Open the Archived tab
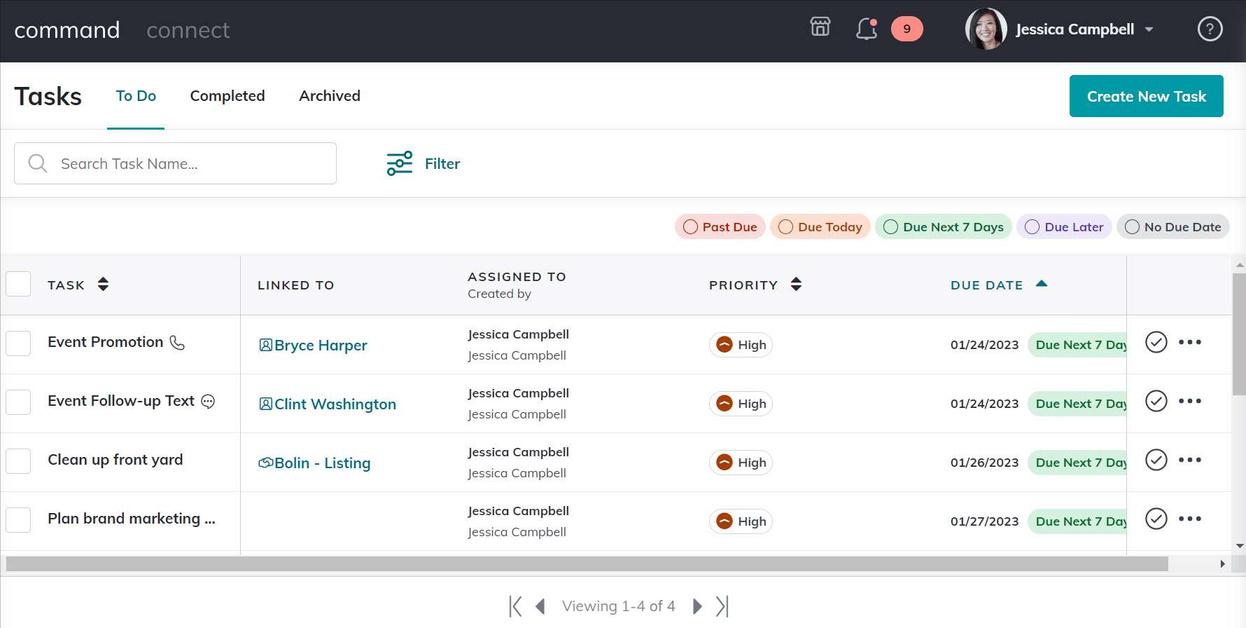 [x=329, y=96]
